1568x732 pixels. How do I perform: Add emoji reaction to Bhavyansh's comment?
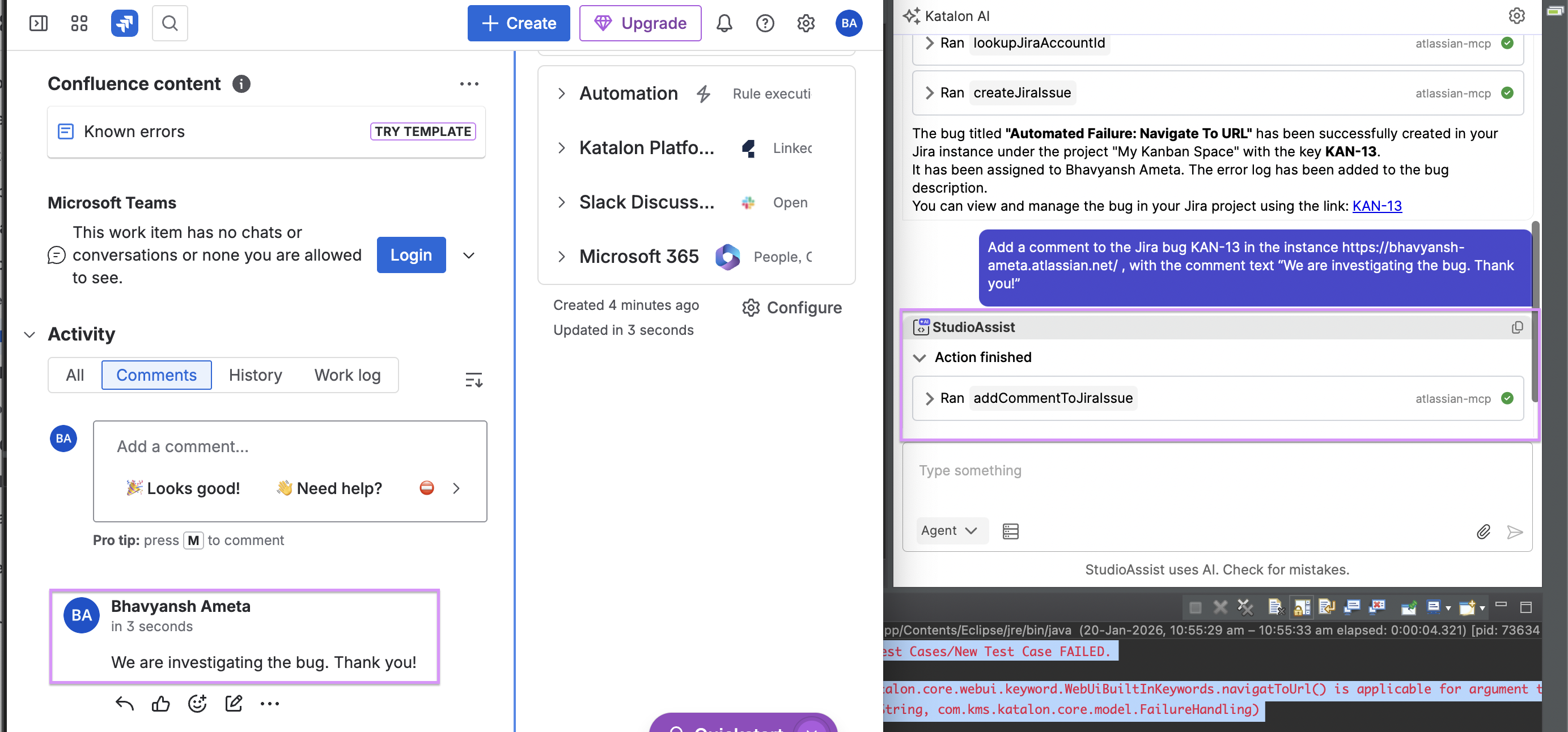click(x=197, y=704)
